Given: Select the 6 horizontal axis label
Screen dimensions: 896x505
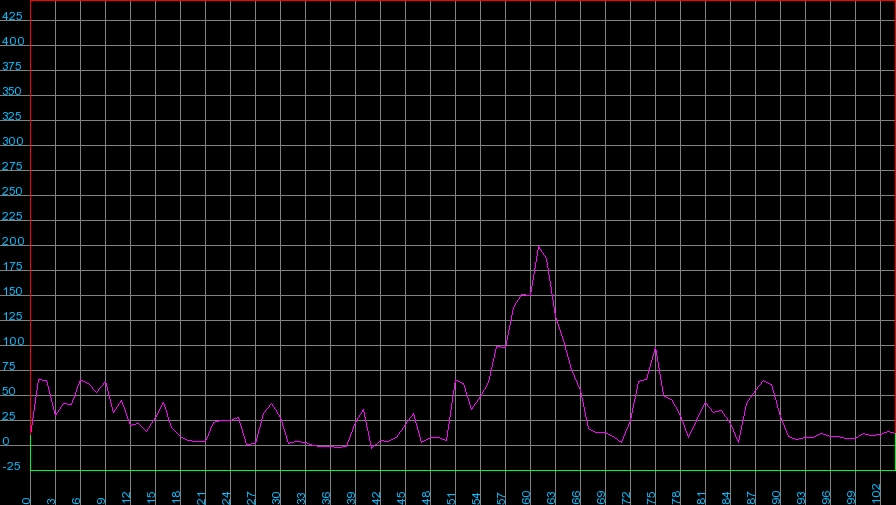Looking at the screenshot, I should pyautogui.click(x=77, y=501).
